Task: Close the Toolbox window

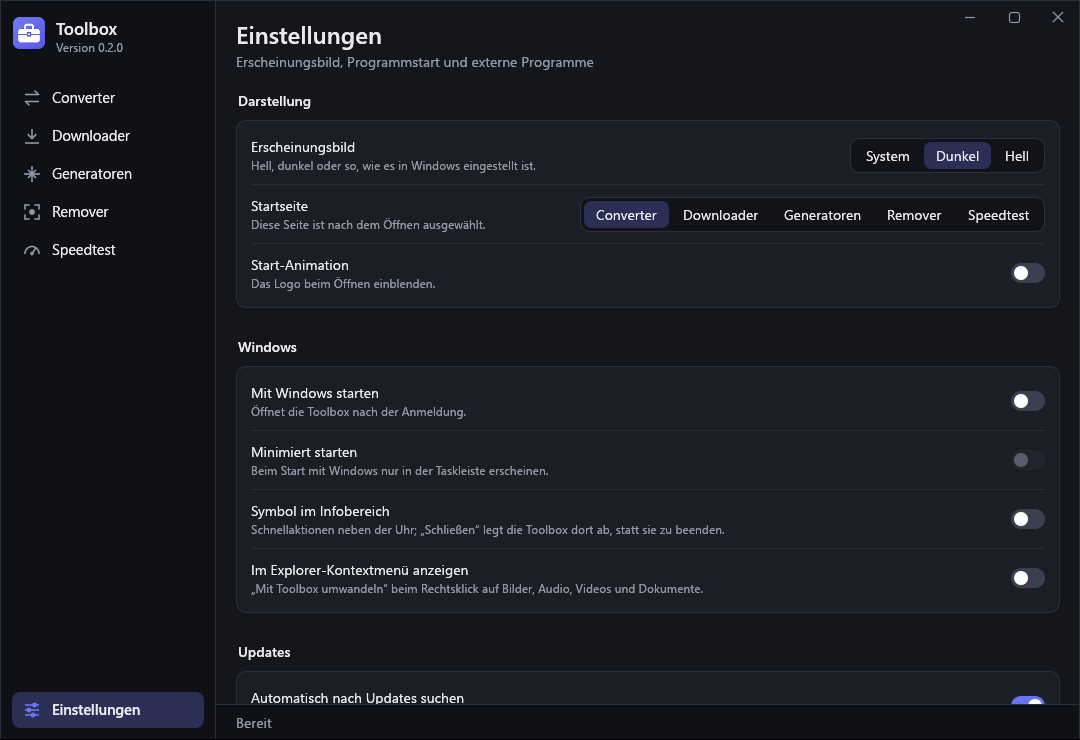Action: (x=1058, y=17)
